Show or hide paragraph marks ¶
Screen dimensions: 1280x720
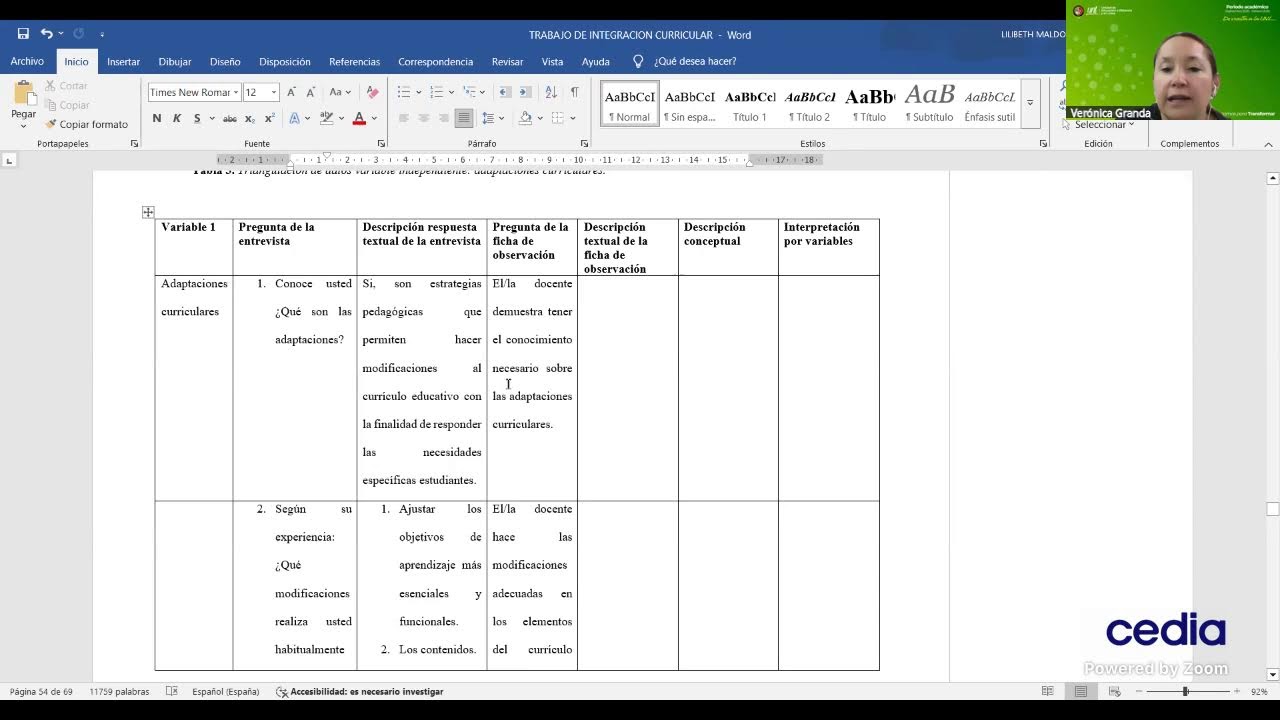[x=574, y=92]
